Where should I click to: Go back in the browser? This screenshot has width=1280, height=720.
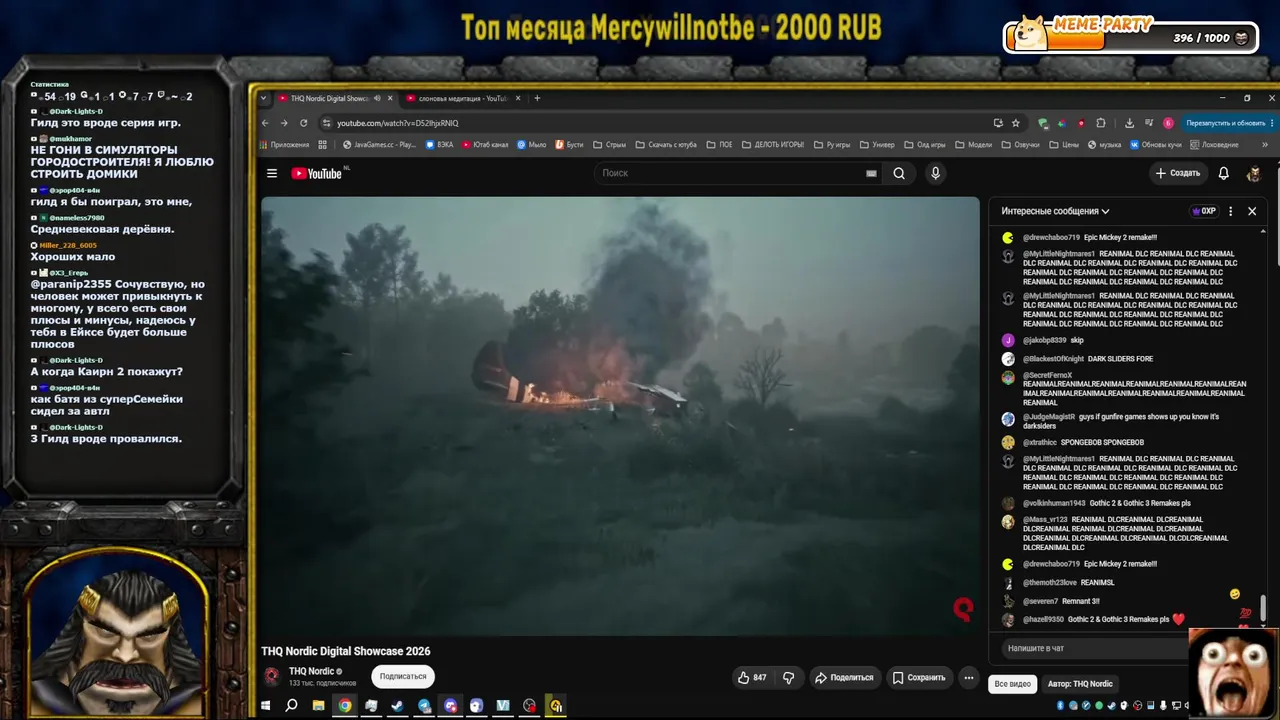coord(265,123)
